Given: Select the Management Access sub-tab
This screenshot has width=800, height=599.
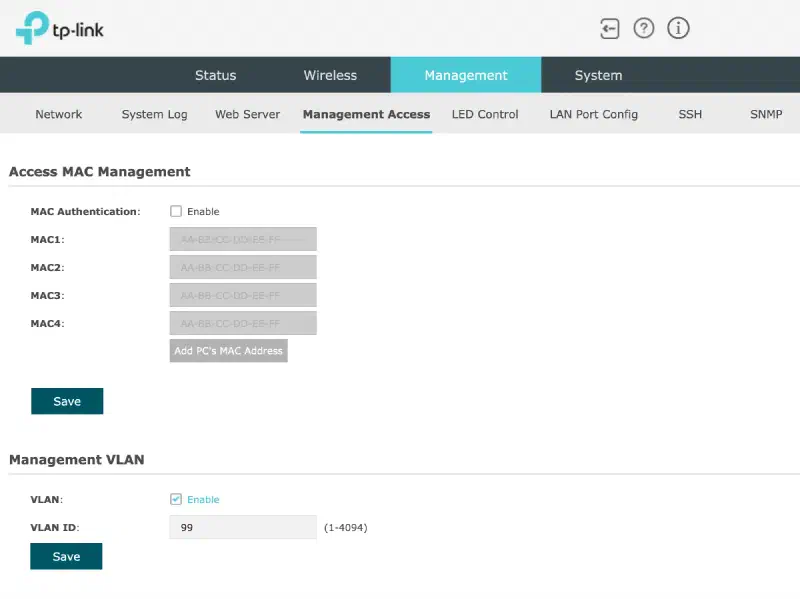Looking at the screenshot, I should click(366, 114).
